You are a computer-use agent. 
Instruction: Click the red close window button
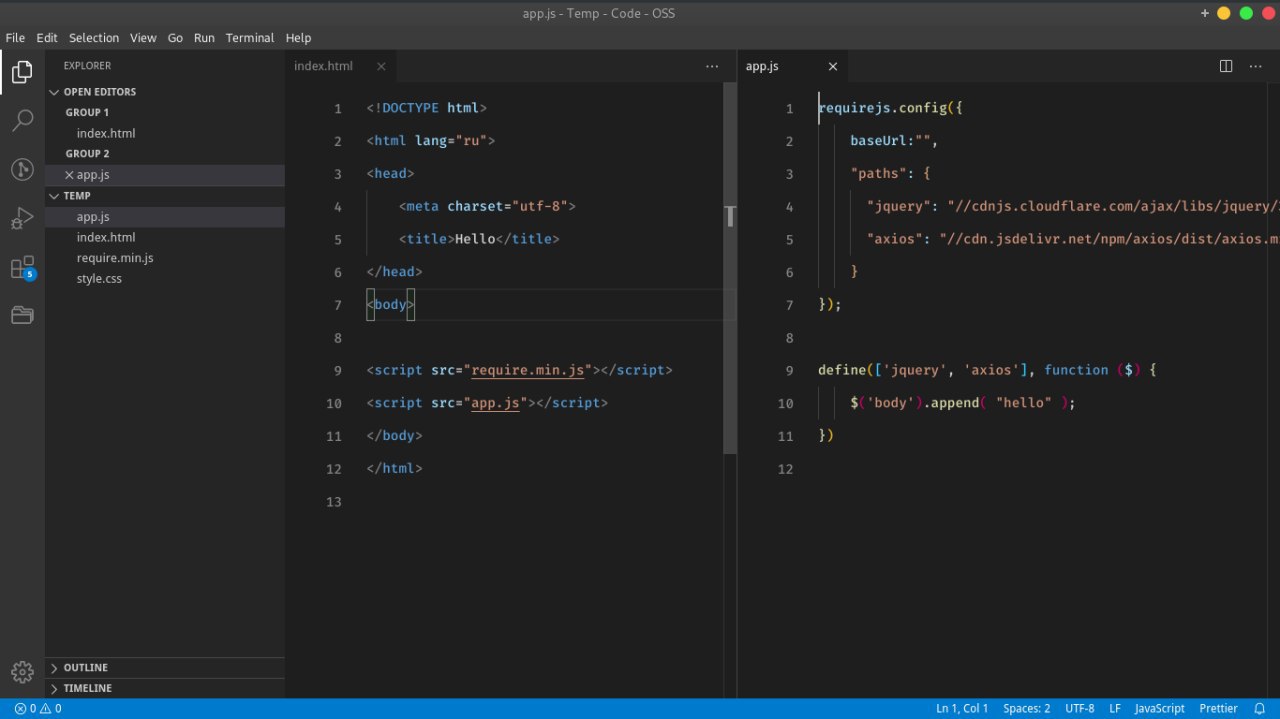point(1267,13)
